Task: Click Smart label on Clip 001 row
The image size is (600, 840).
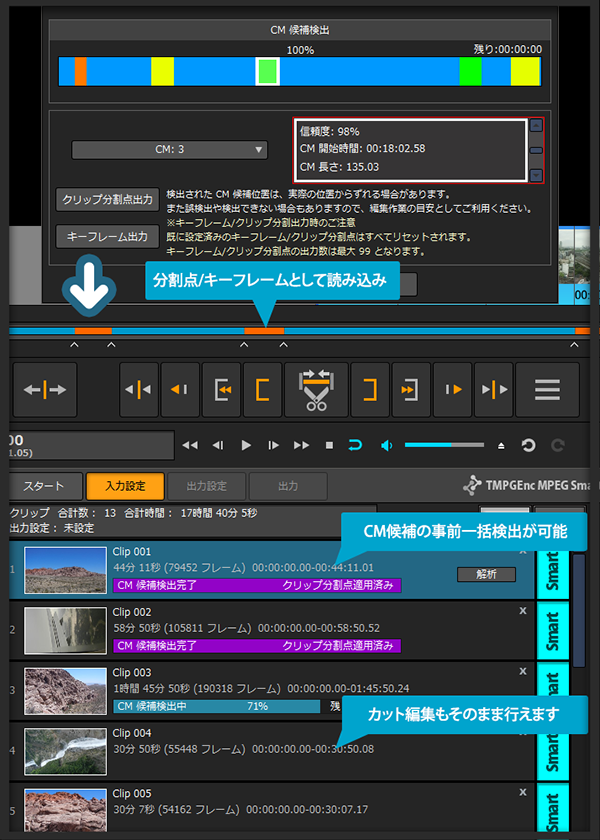Action: tap(552, 574)
